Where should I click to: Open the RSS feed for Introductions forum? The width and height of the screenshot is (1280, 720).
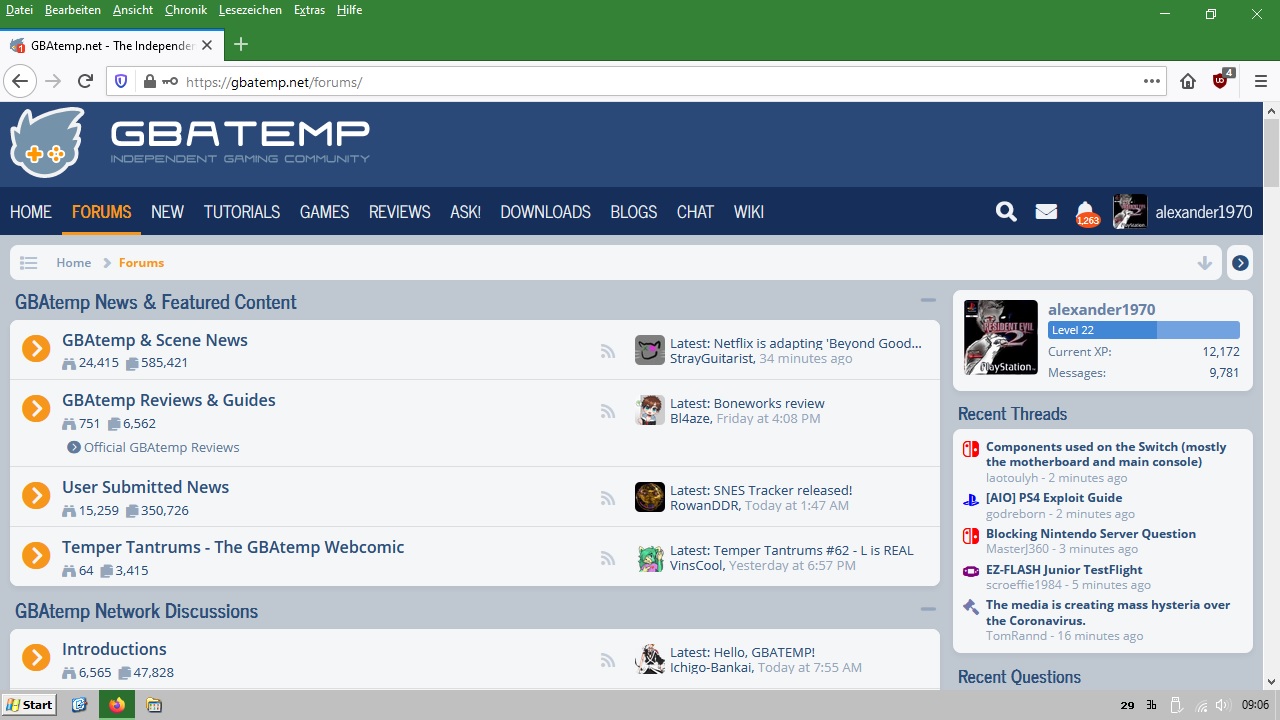click(607, 660)
